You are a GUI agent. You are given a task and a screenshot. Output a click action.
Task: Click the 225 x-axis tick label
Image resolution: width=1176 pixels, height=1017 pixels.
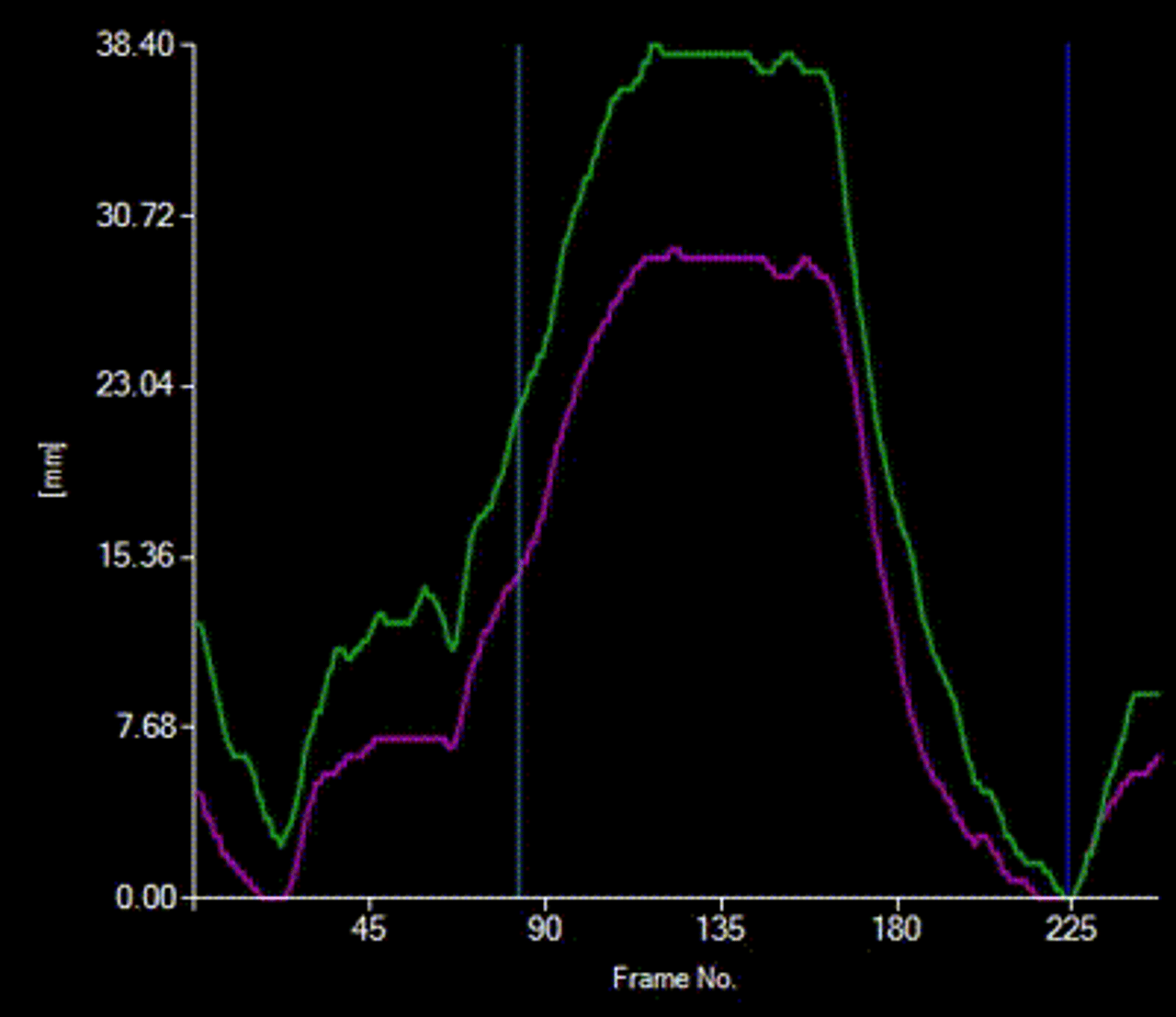(x=1071, y=929)
